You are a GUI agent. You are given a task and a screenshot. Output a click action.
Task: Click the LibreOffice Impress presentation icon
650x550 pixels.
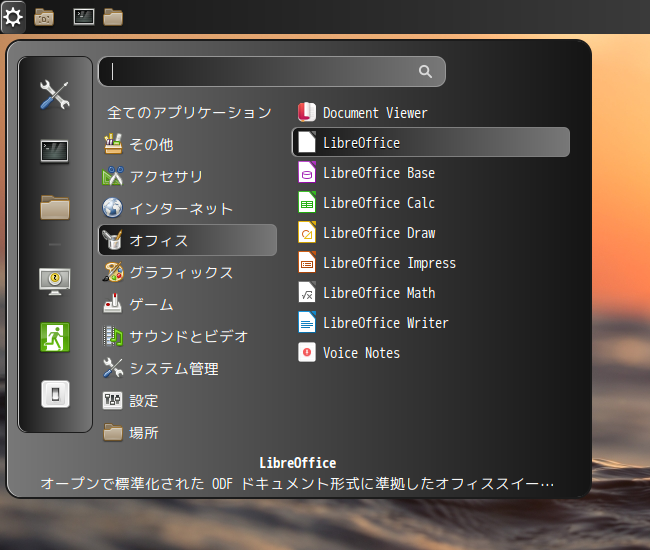(x=307, y=262)
